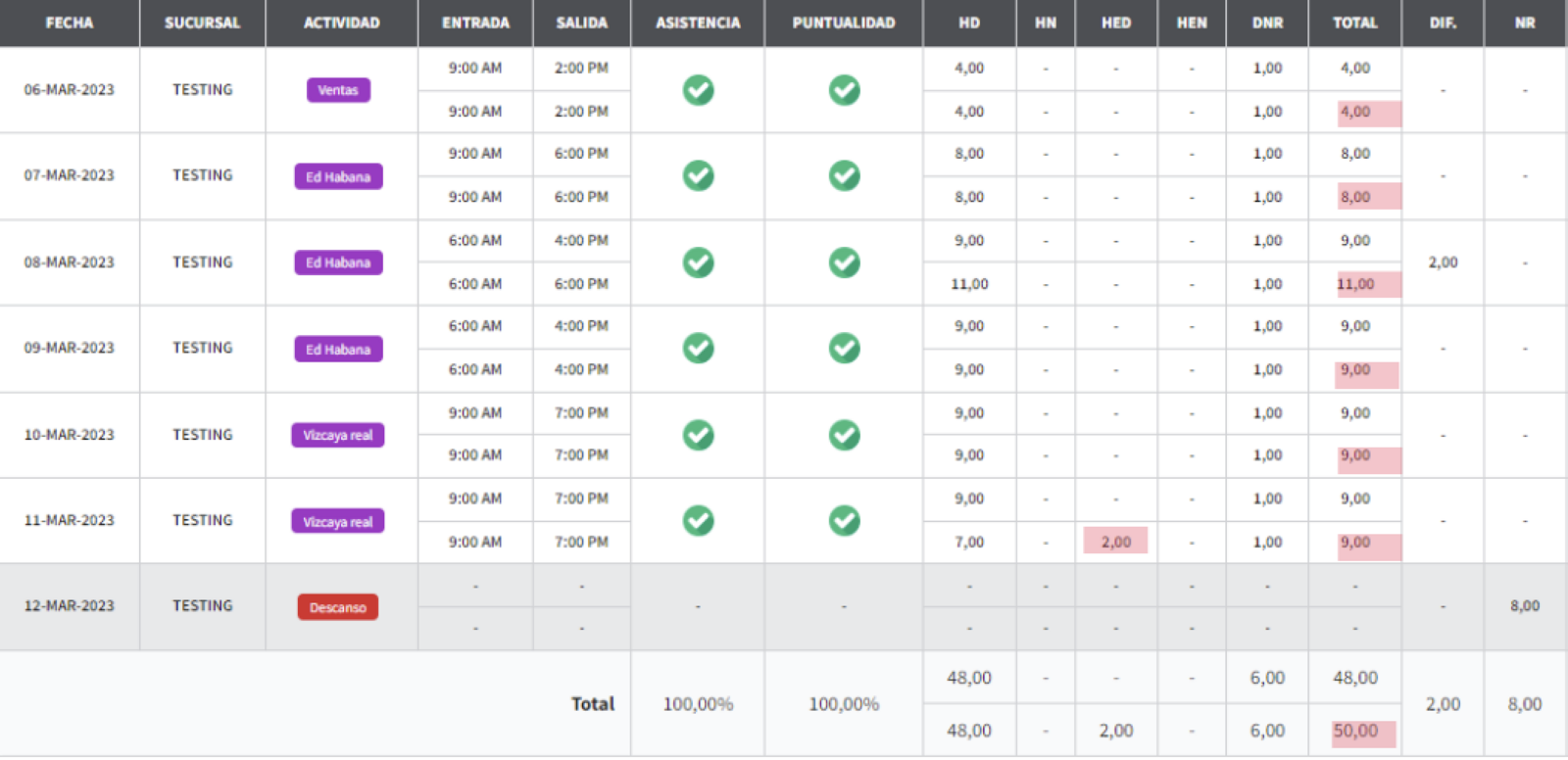The height and width of the screenshot is (760, 1568).
Task: Click punctuality checkmark for 08-MAR-2023
Action: click(x=844, y=262)
